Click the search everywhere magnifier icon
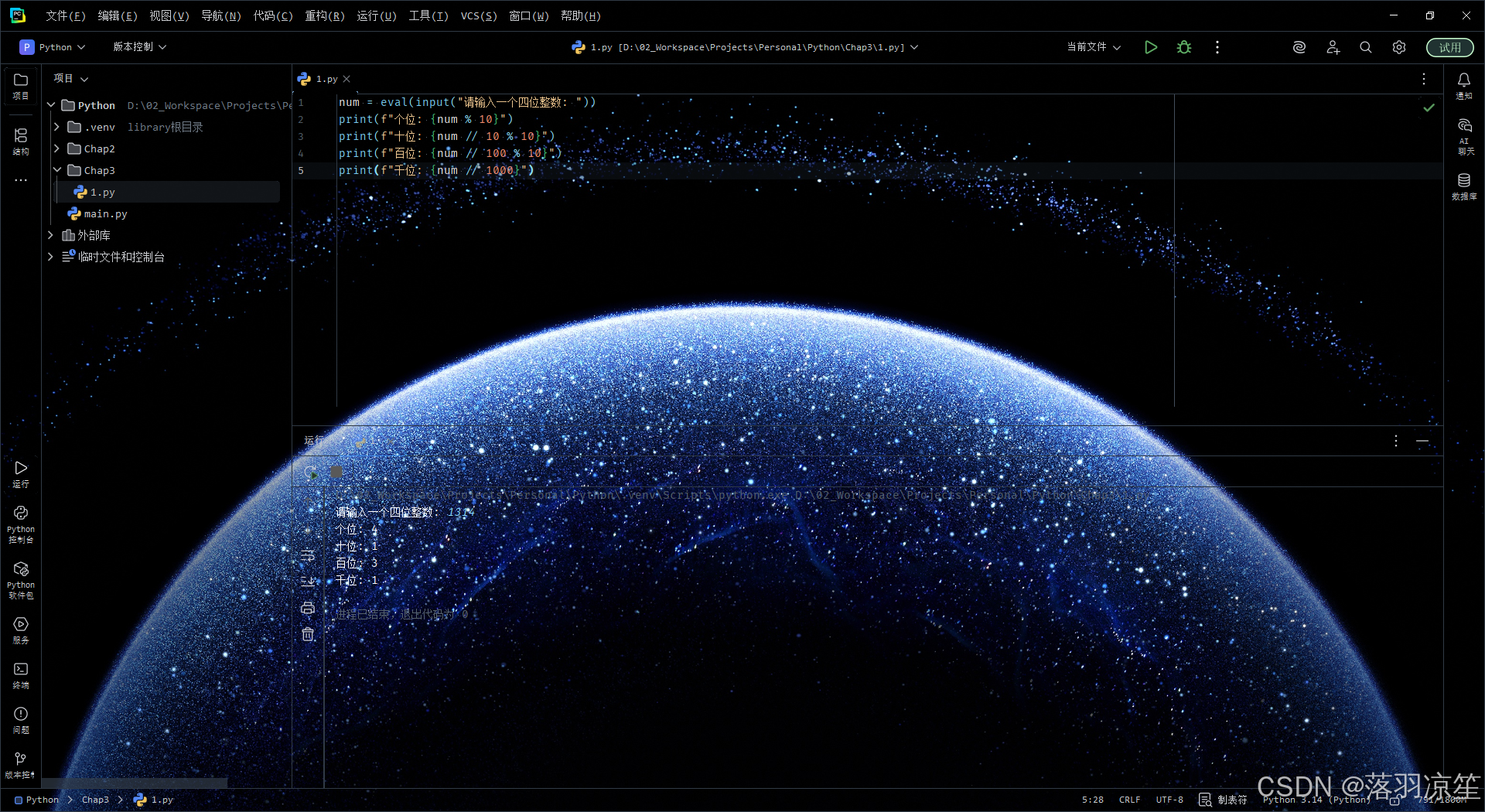The height and width of the screenshot is (812, 1485). (1366, 47)
